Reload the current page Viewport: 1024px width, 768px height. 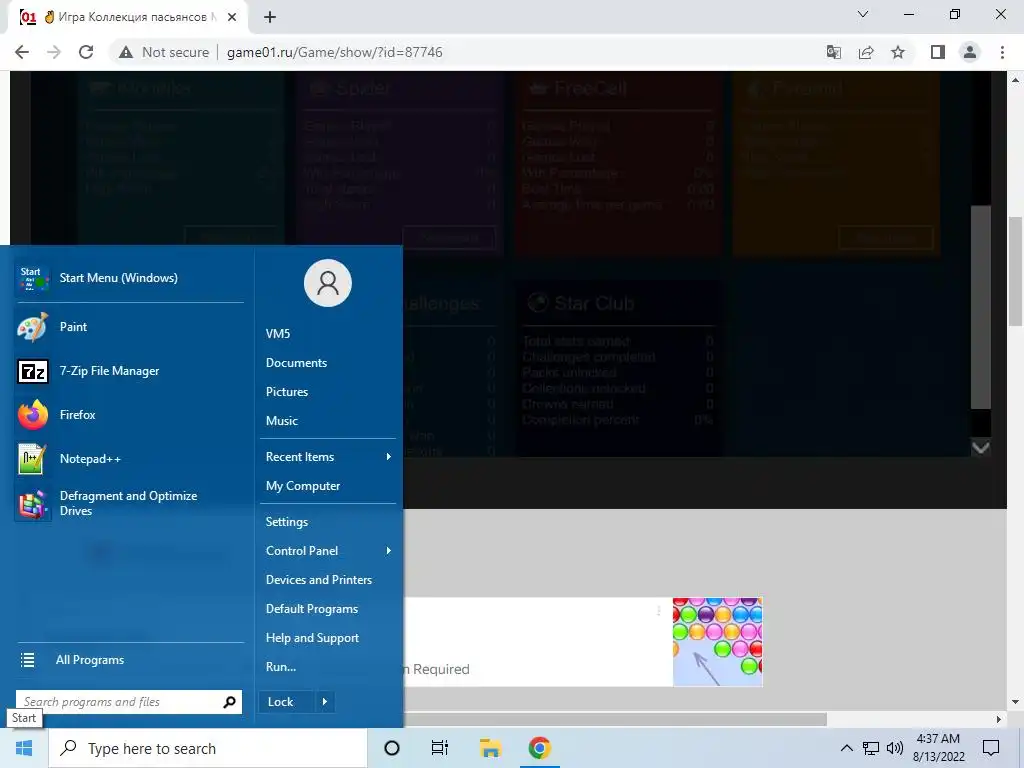[x=86, y=52]
